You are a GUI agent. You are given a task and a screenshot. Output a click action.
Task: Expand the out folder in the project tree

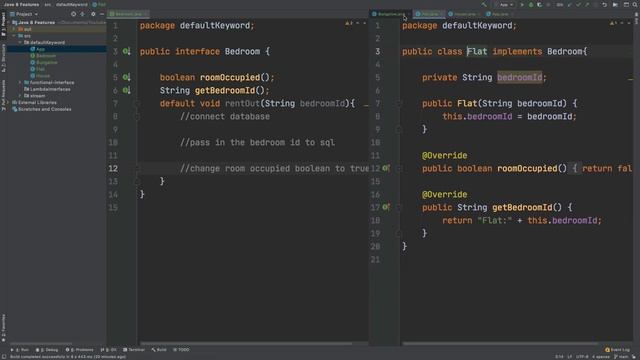point(13,29)
